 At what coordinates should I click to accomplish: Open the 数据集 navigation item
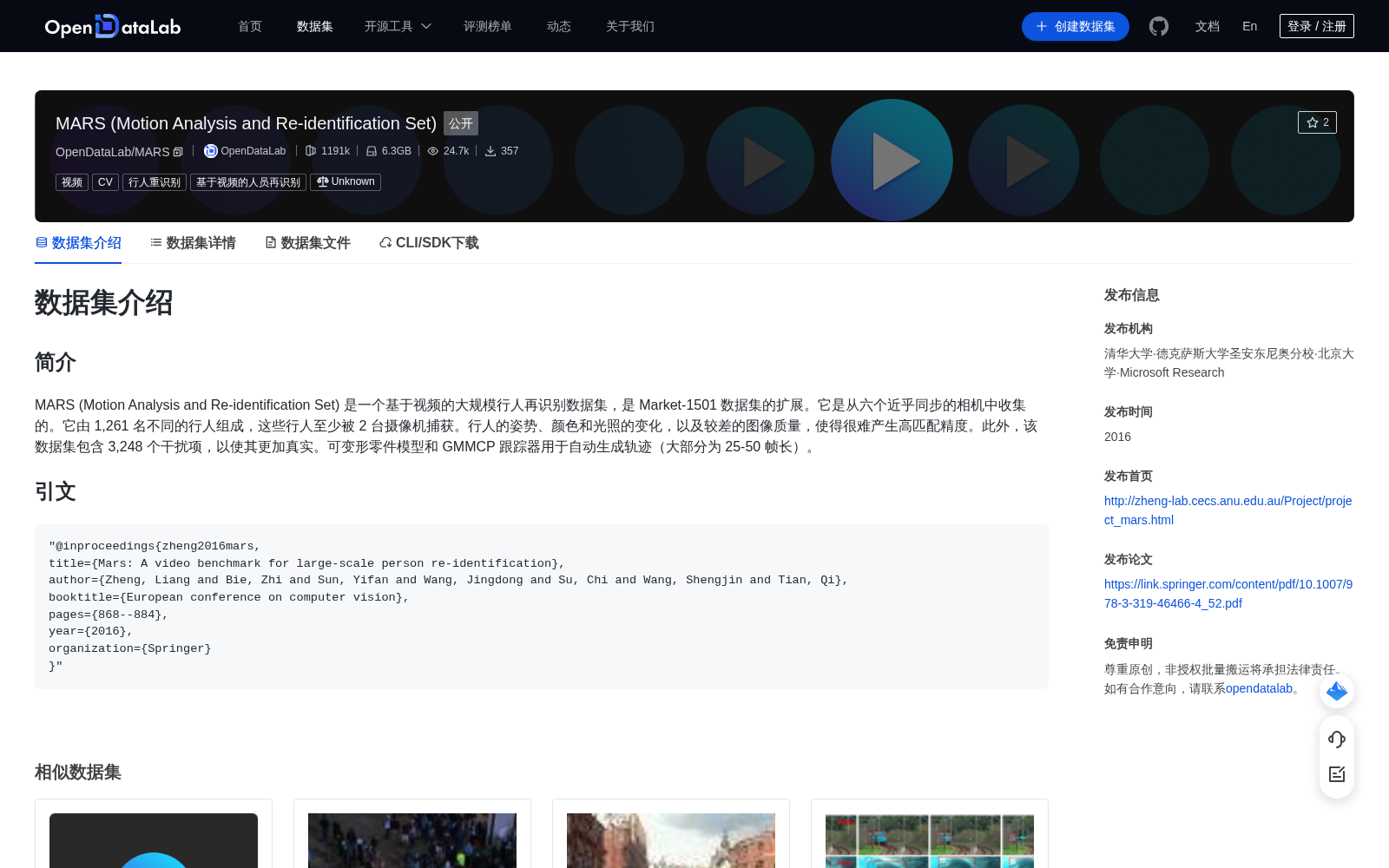click(x=315, y=26)
